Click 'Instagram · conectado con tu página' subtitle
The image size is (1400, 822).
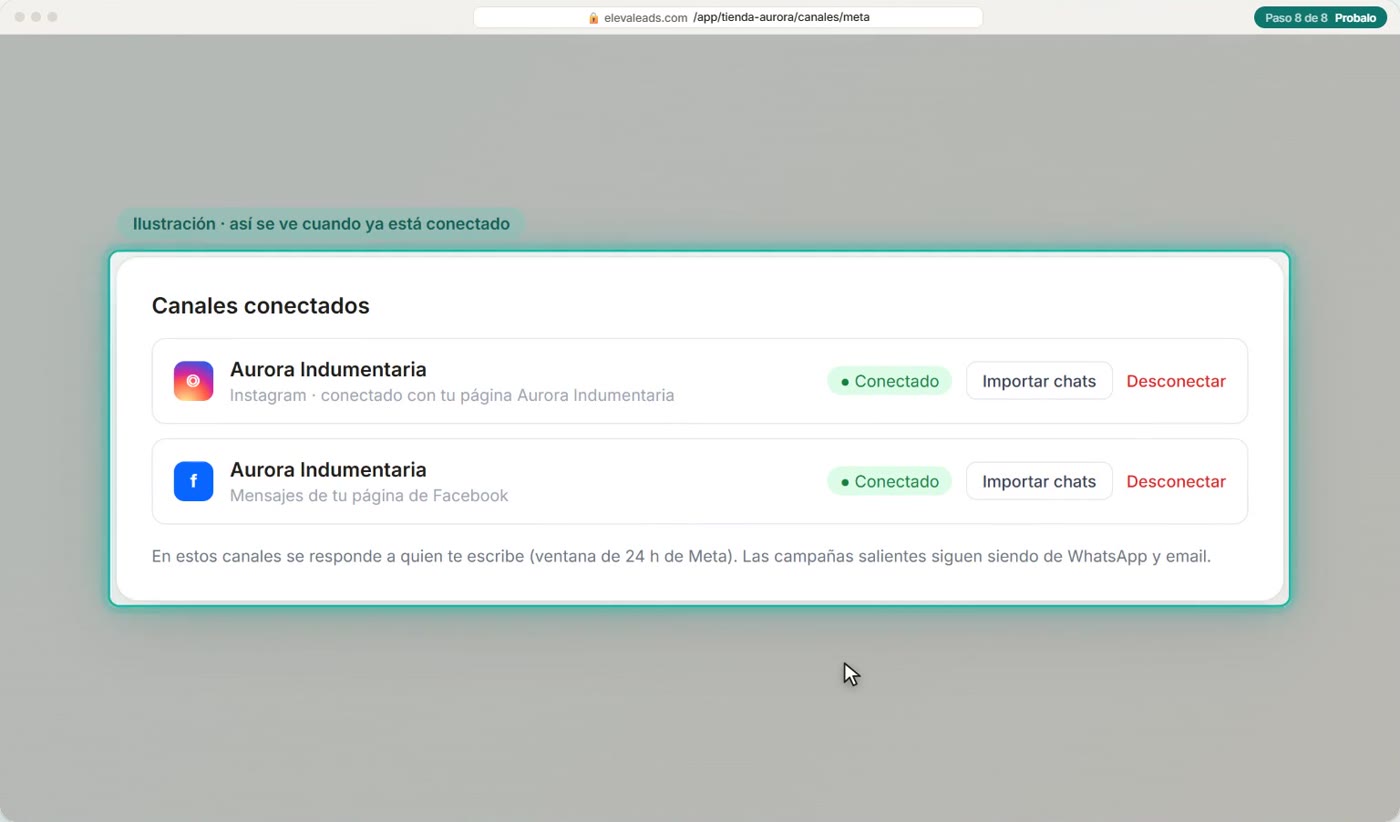[452, 395]
